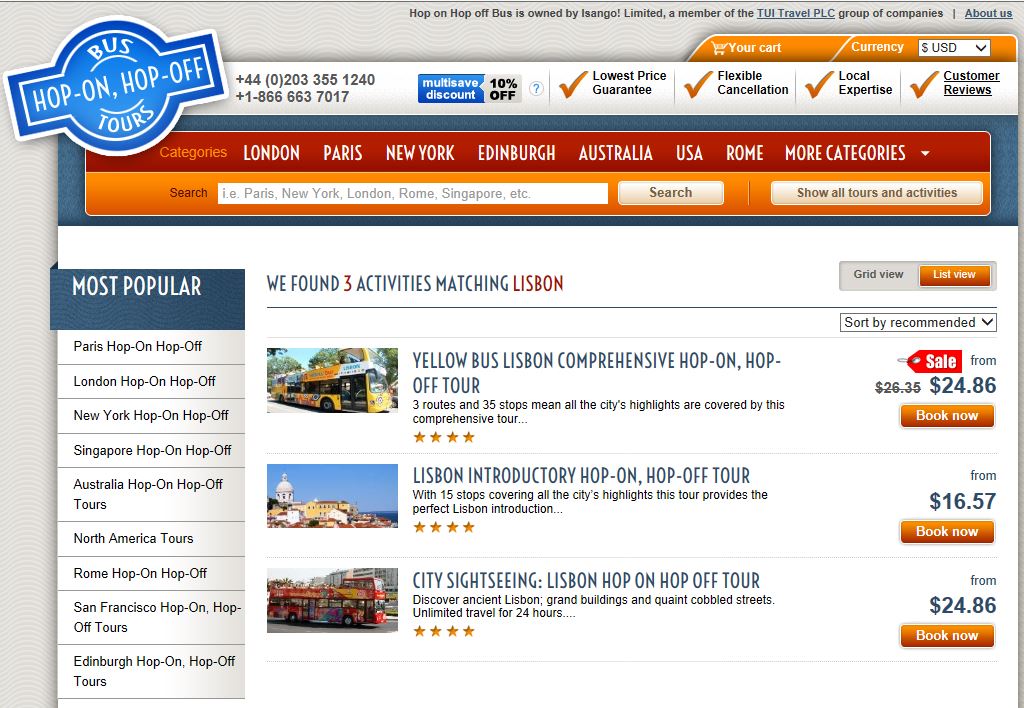1024x708 pixels.
Task: Click the struck-through $26.35 price
Action: [897, 388]
